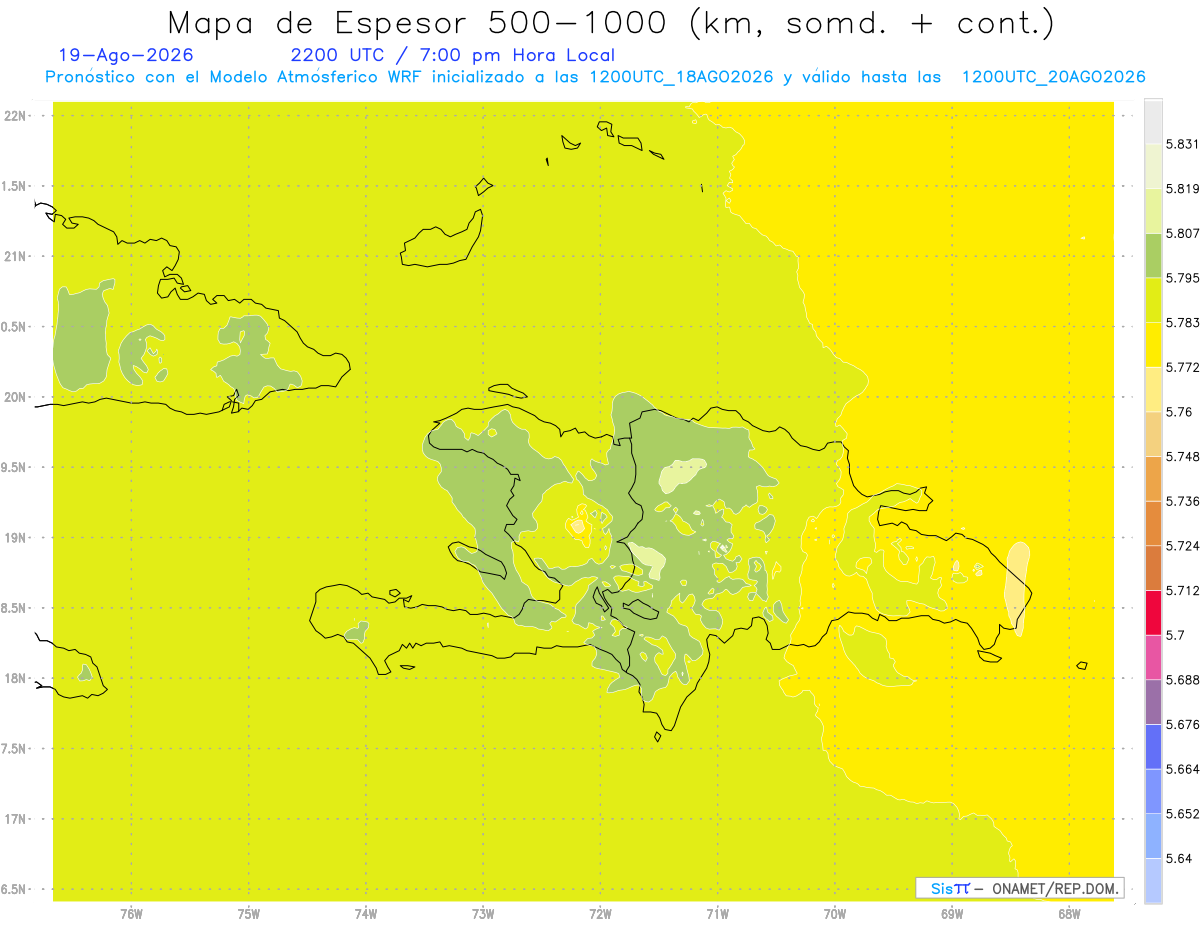The height and width of the screenshot is (927, 1200).
Task: Click the legend value '5.736'
Action: [x=1183, y=501]
